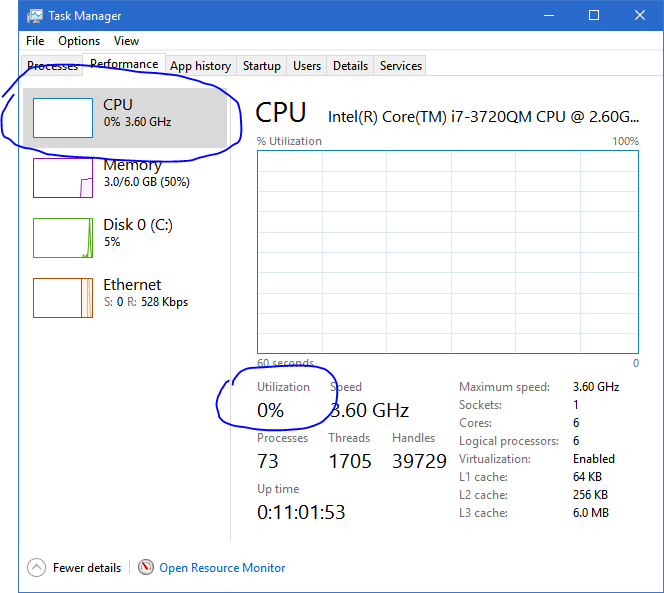Click the Fewer details text button

[x=87, y=567]
